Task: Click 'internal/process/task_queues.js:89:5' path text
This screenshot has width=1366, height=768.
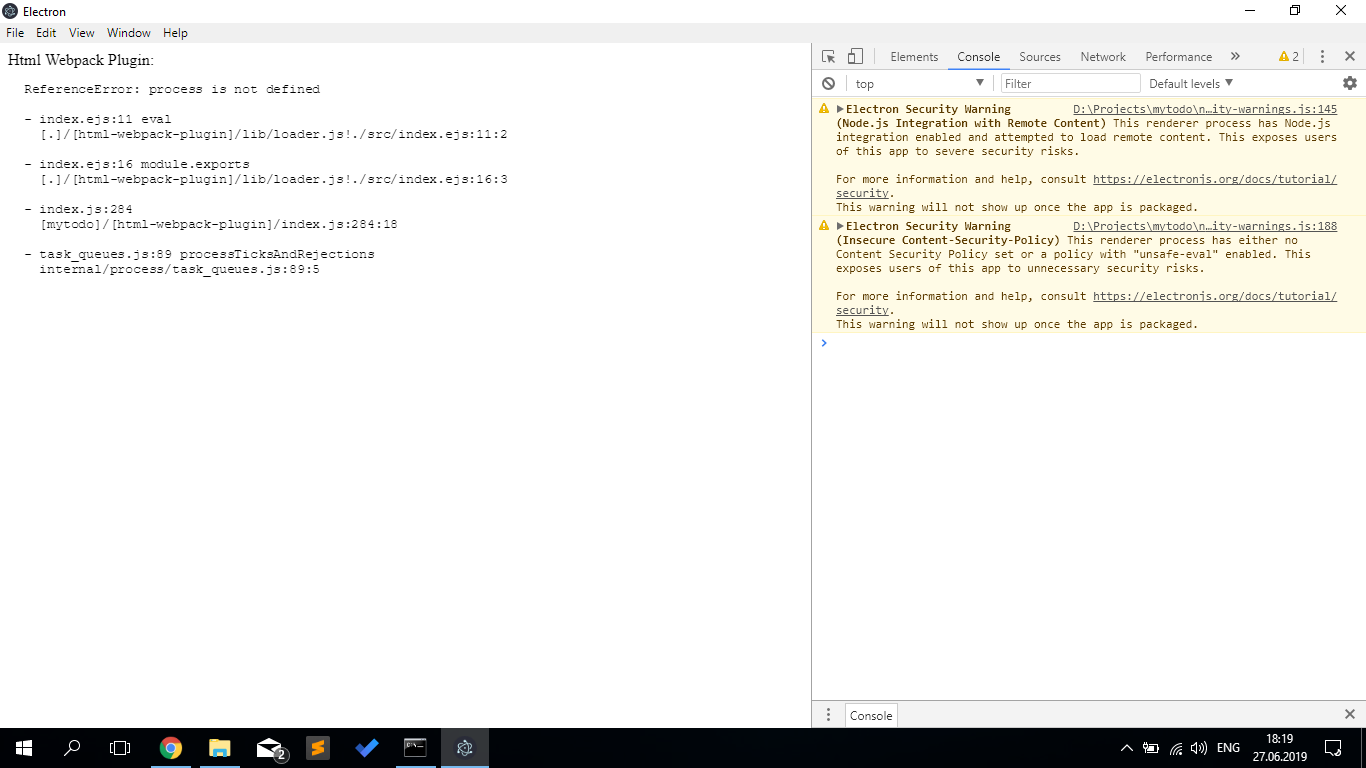Action: tap(180, 269)
